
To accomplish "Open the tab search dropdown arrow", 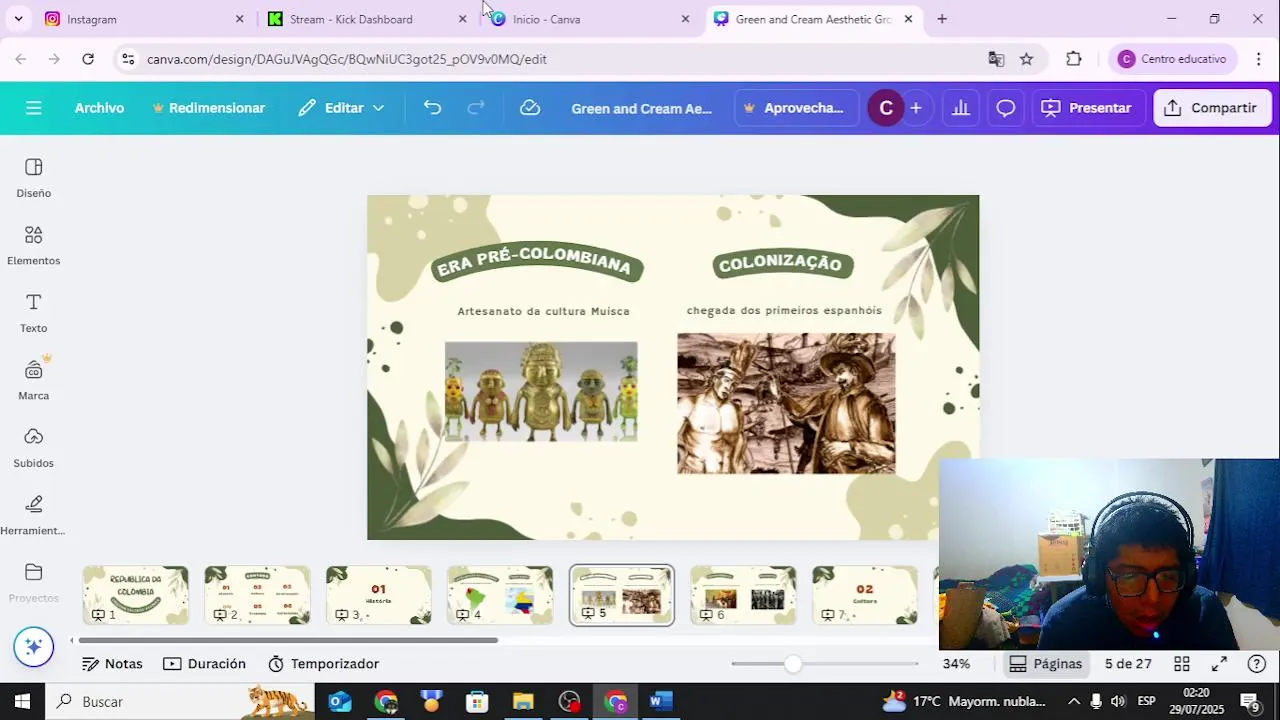I will [x=18, y=19].
